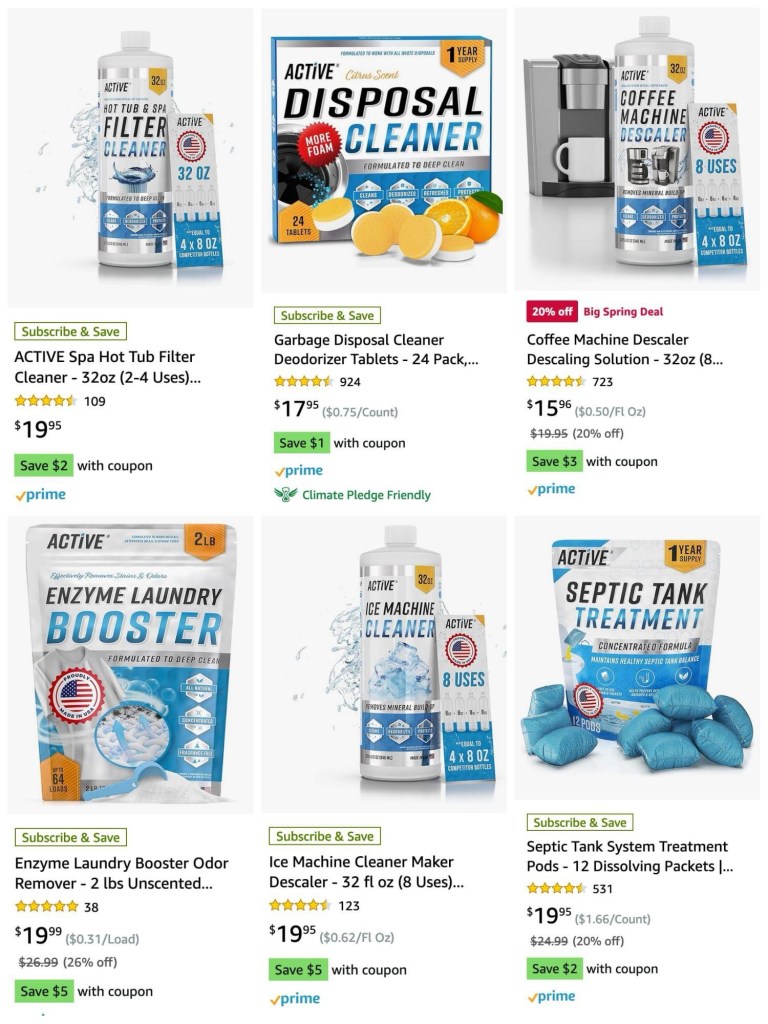Viewport: 768px width, 1024px height.
Task: Click the star rating of Enzyme Laundry Booster
Action: pyautogui.click(x=46, y=906)
